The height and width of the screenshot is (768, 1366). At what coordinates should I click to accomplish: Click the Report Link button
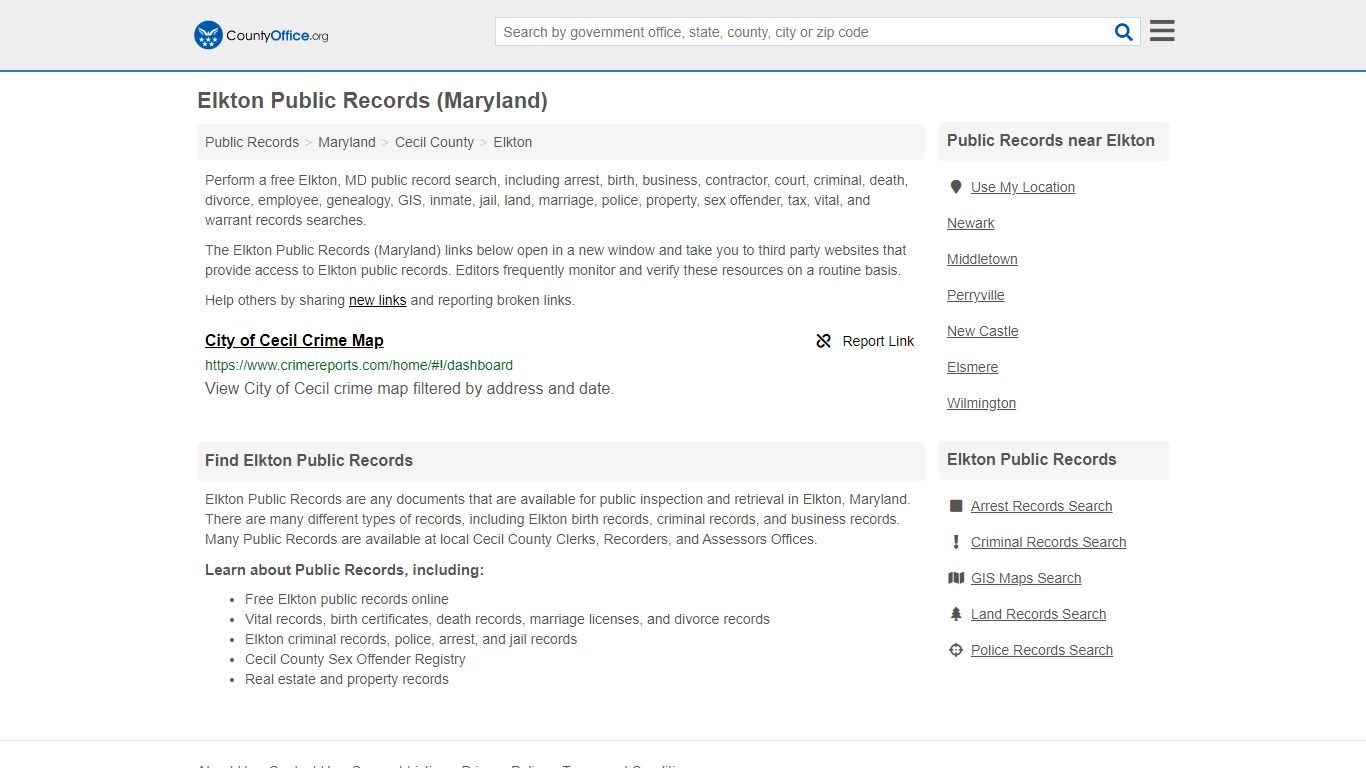click(x=865, y=341)
